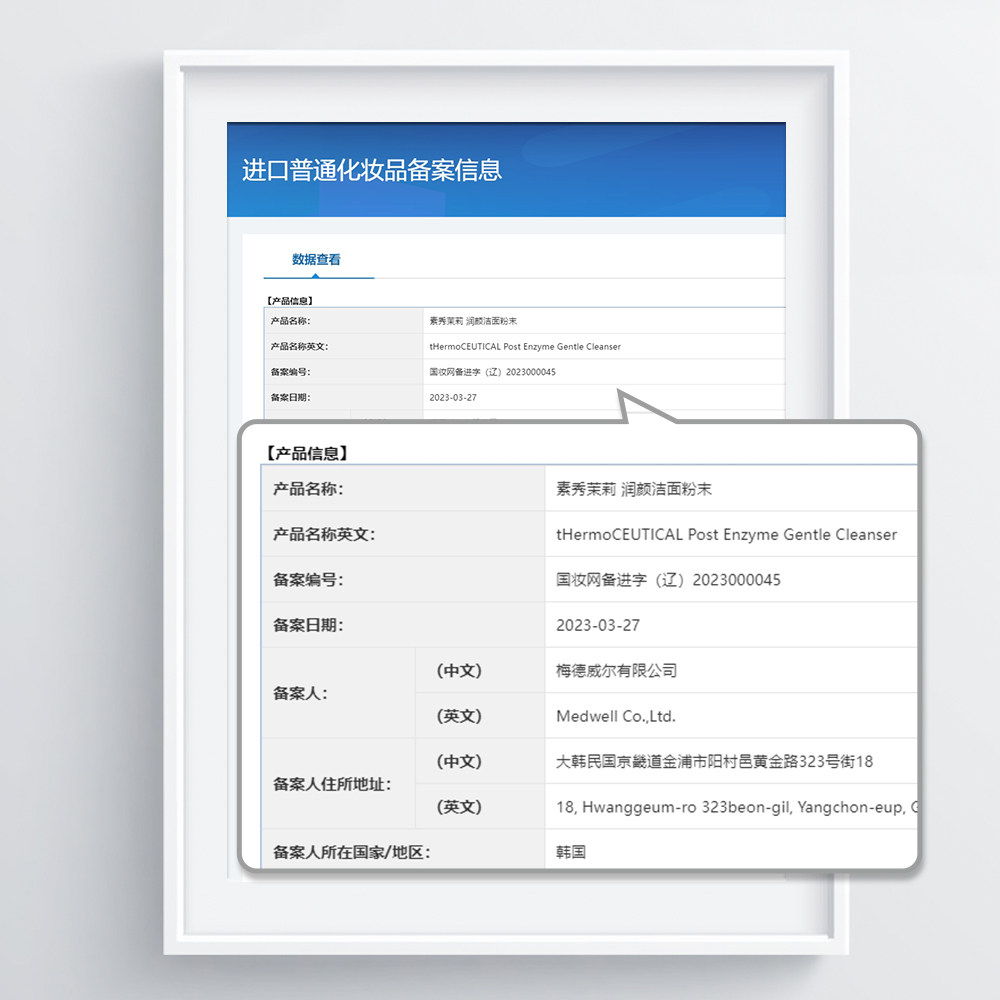Select 产品名称: label in the small background table

pos(290,321)
